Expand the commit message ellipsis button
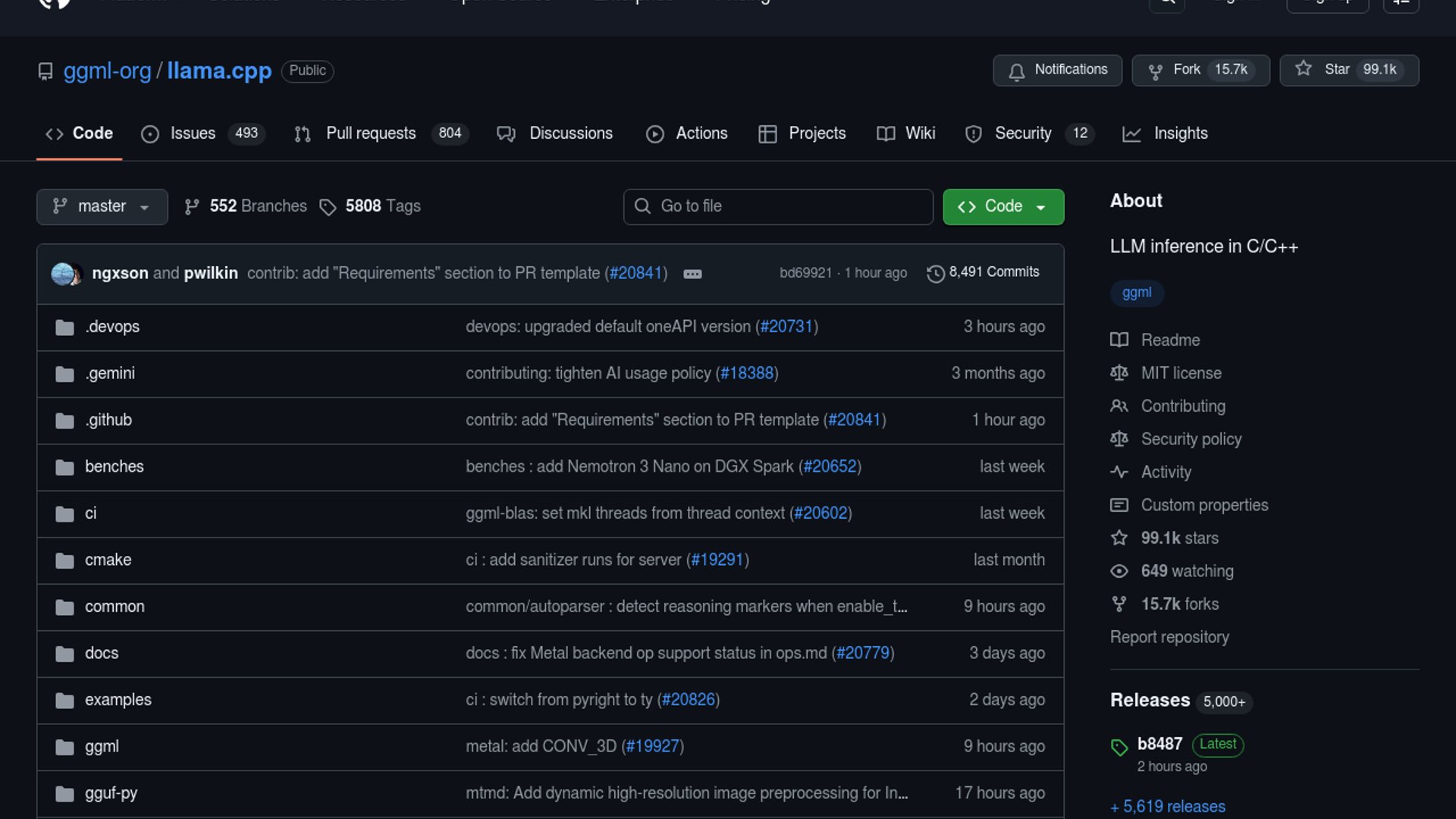The width and height of the screenshot is (1456, 819). 692,274
